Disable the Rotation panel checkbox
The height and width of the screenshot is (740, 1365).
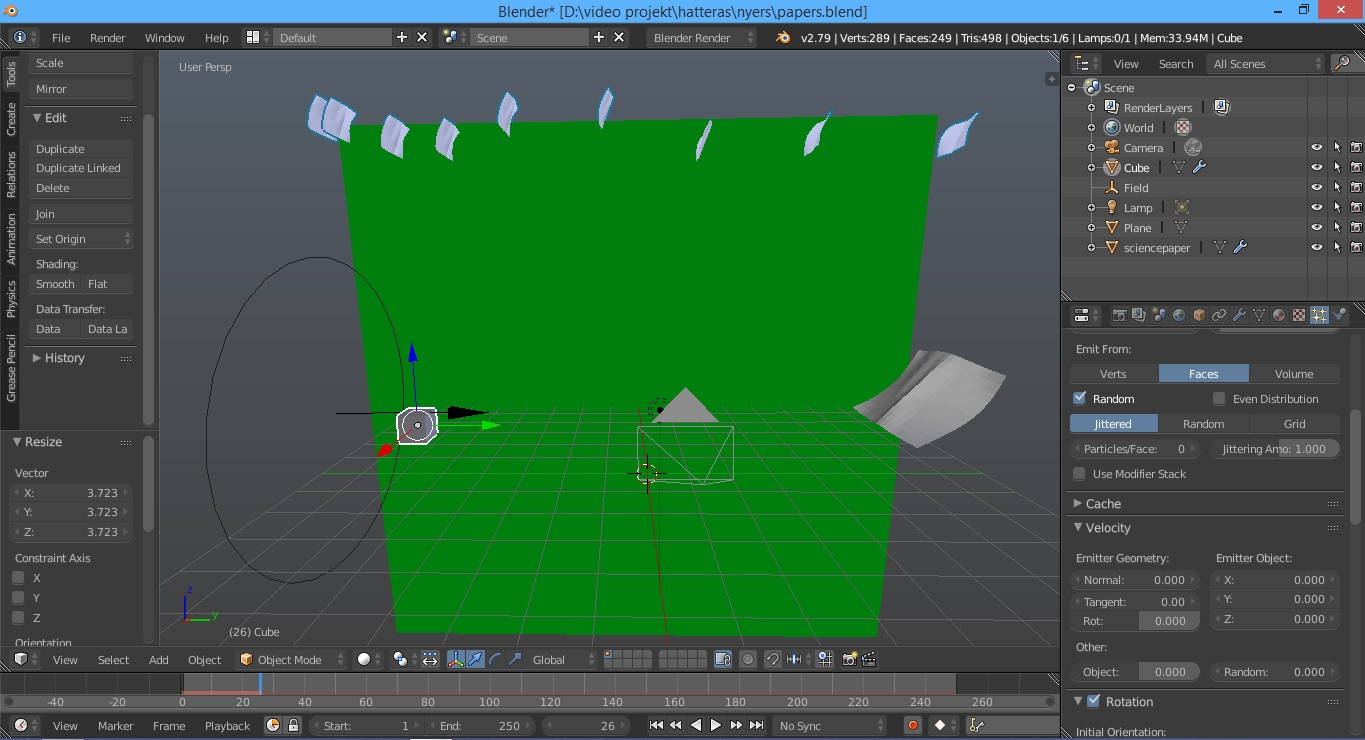click(x=1094, y=701)
